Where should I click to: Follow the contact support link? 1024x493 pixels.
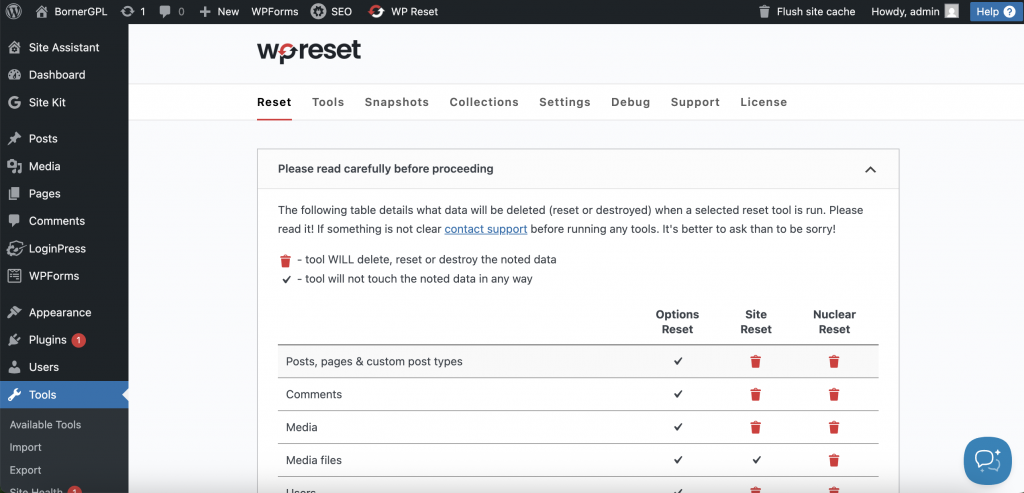pyautogui.click(x=486, y=229)
